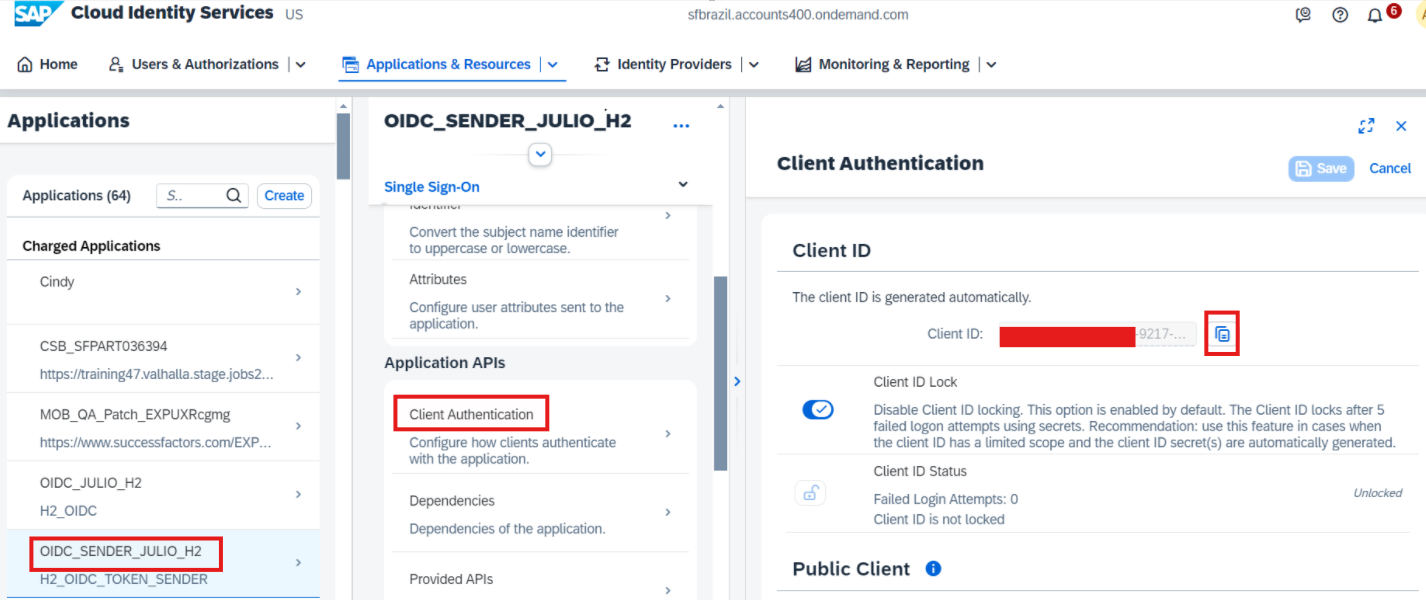Image resolution: width=1426 pixels, height=600 pixels.
Task: Click the Client ID value field
Action: [1098, 334]
